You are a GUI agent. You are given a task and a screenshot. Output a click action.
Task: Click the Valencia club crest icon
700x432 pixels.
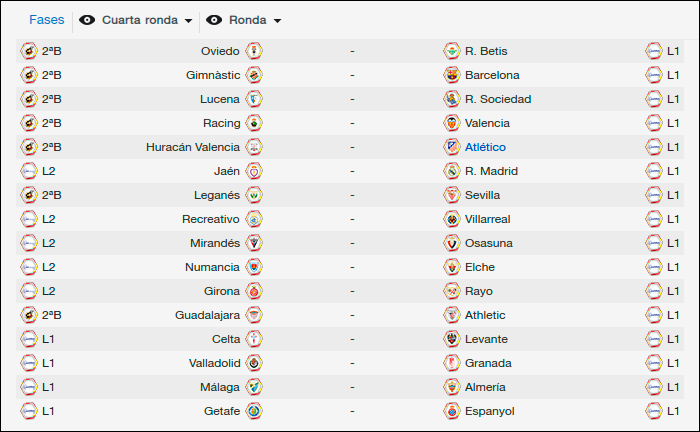[x=452, y=123]
